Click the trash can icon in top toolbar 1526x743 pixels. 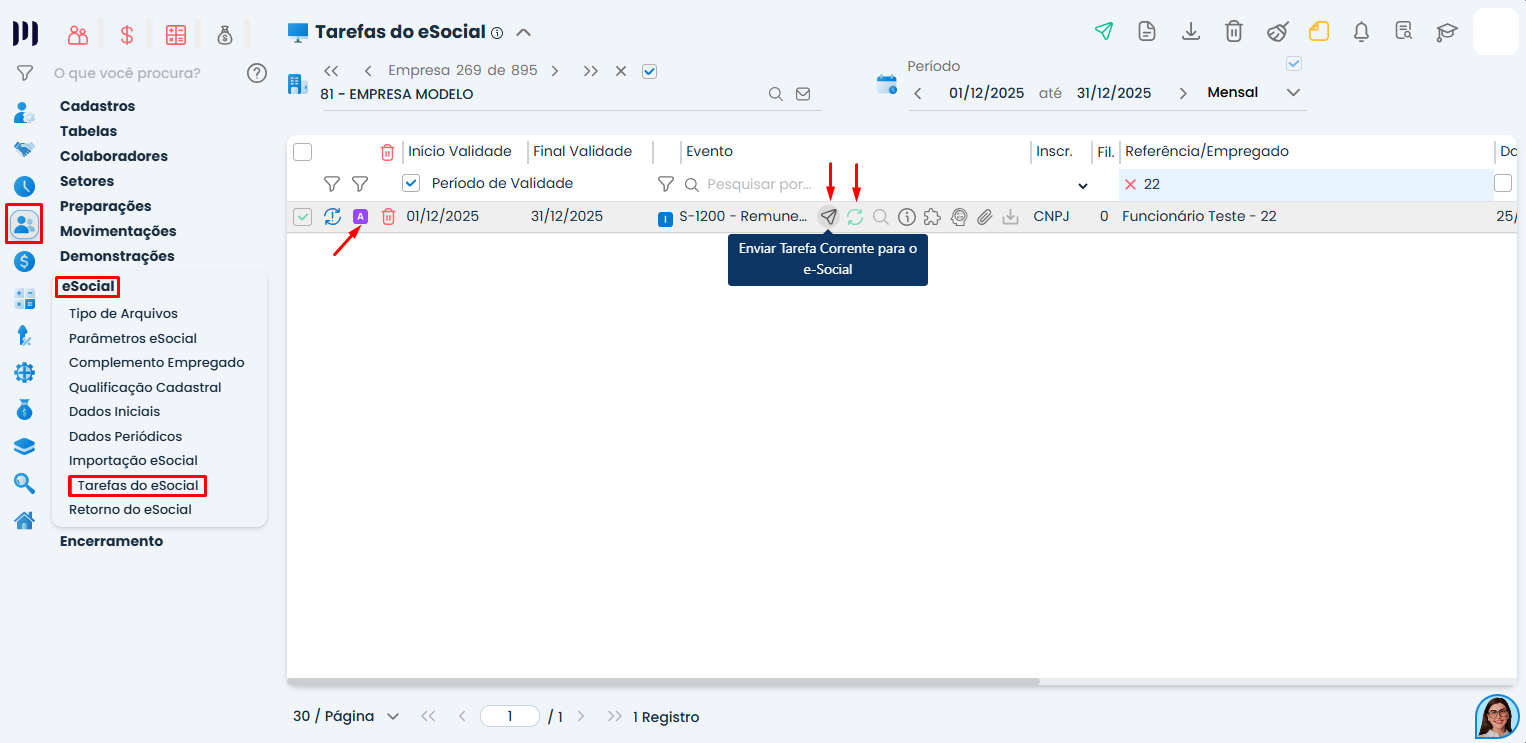coord(1234,31)
